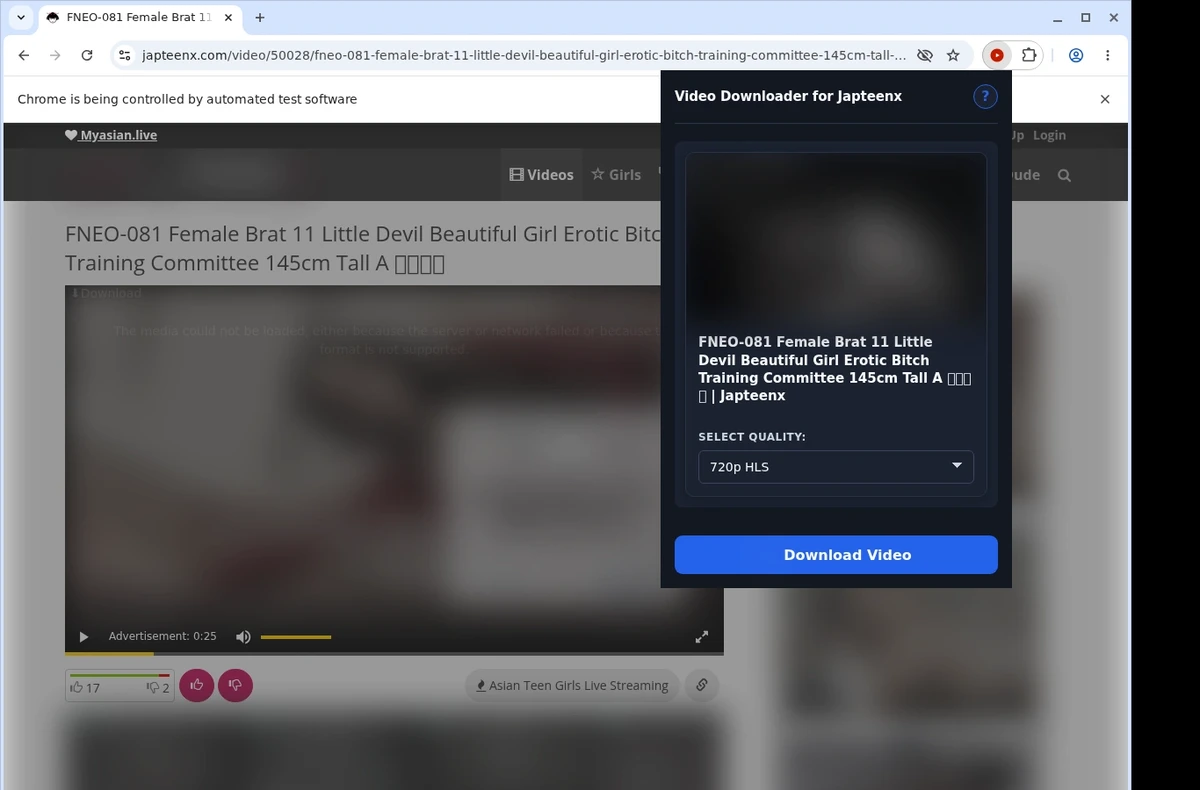
Task: Open the third-party cookies crossed-eye icon
Action: (925, 56)
